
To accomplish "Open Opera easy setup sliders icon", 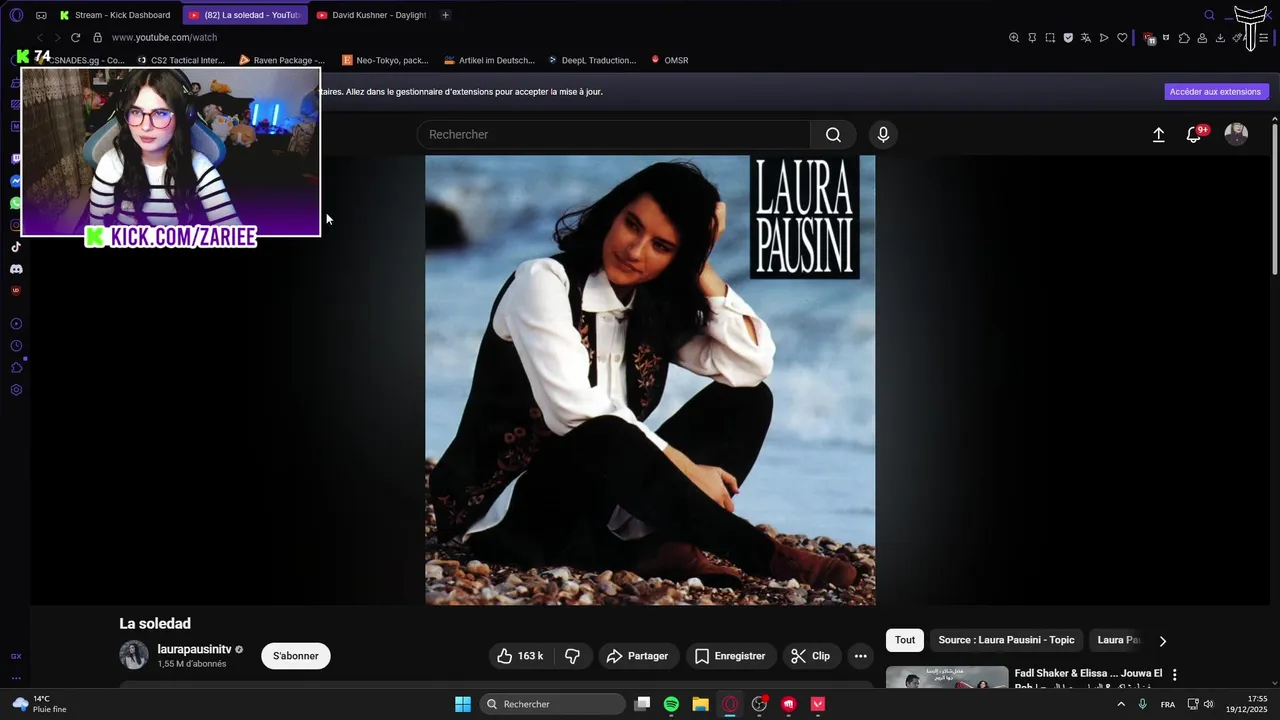I will [x=1264, y=38].
